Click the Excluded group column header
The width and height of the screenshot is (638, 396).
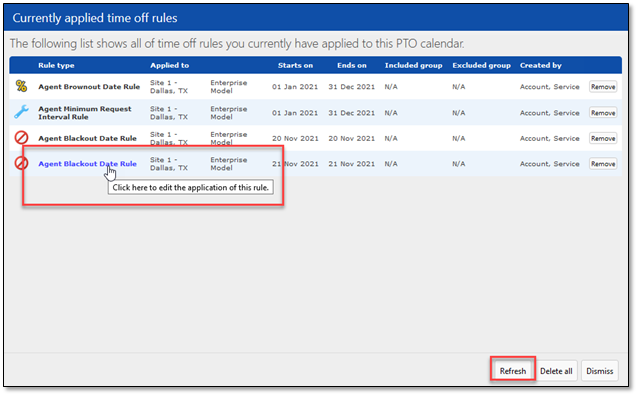pos(481,65)
